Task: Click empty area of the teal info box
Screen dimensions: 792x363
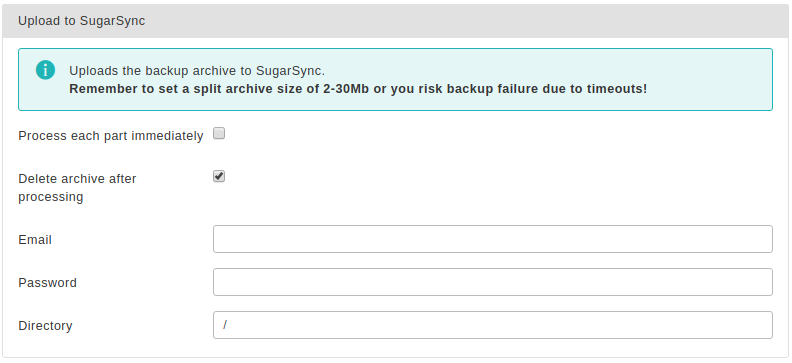Action: pyautogui.click(x=707, y=71)
